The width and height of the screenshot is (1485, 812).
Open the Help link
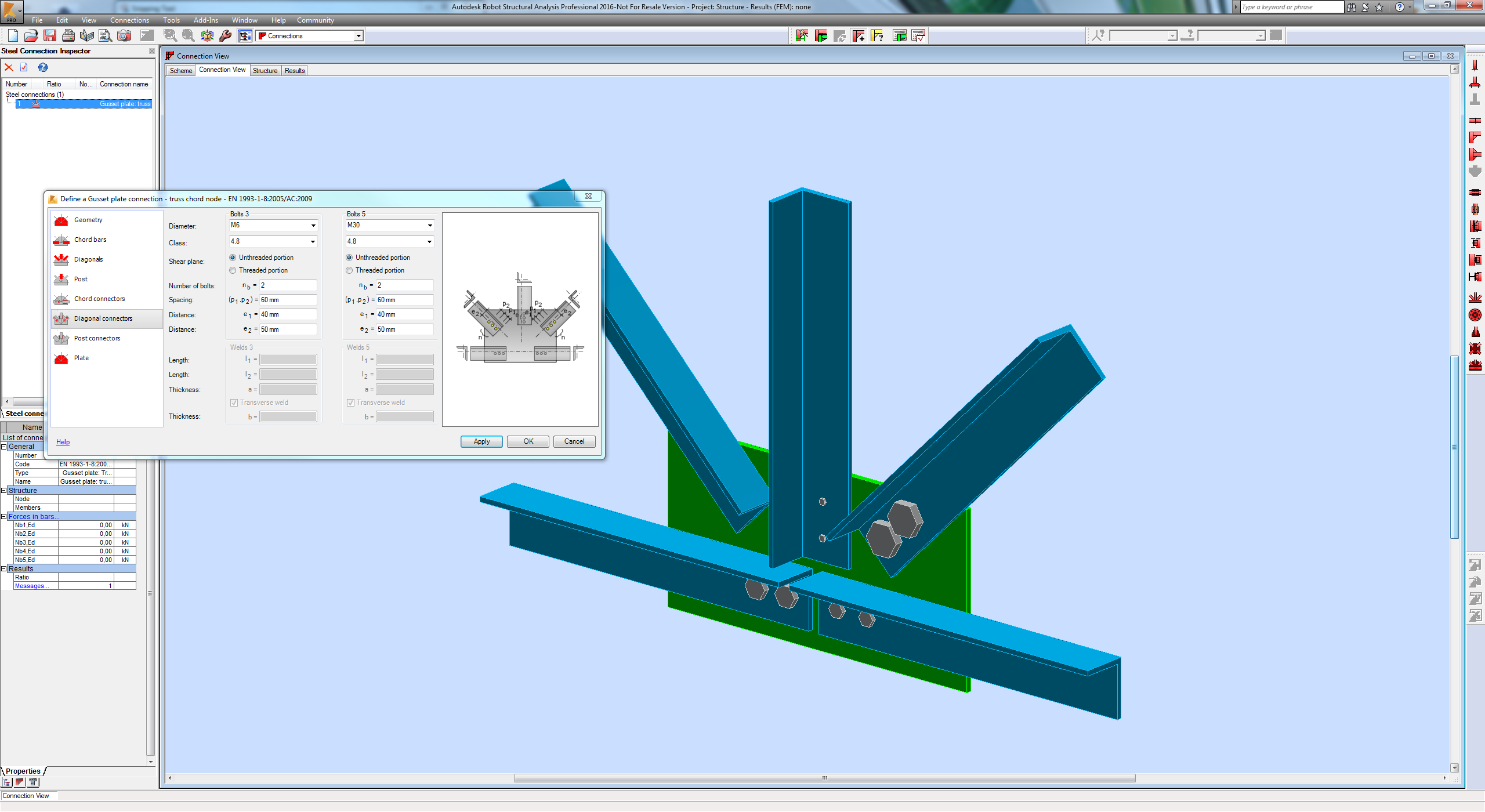63,442
